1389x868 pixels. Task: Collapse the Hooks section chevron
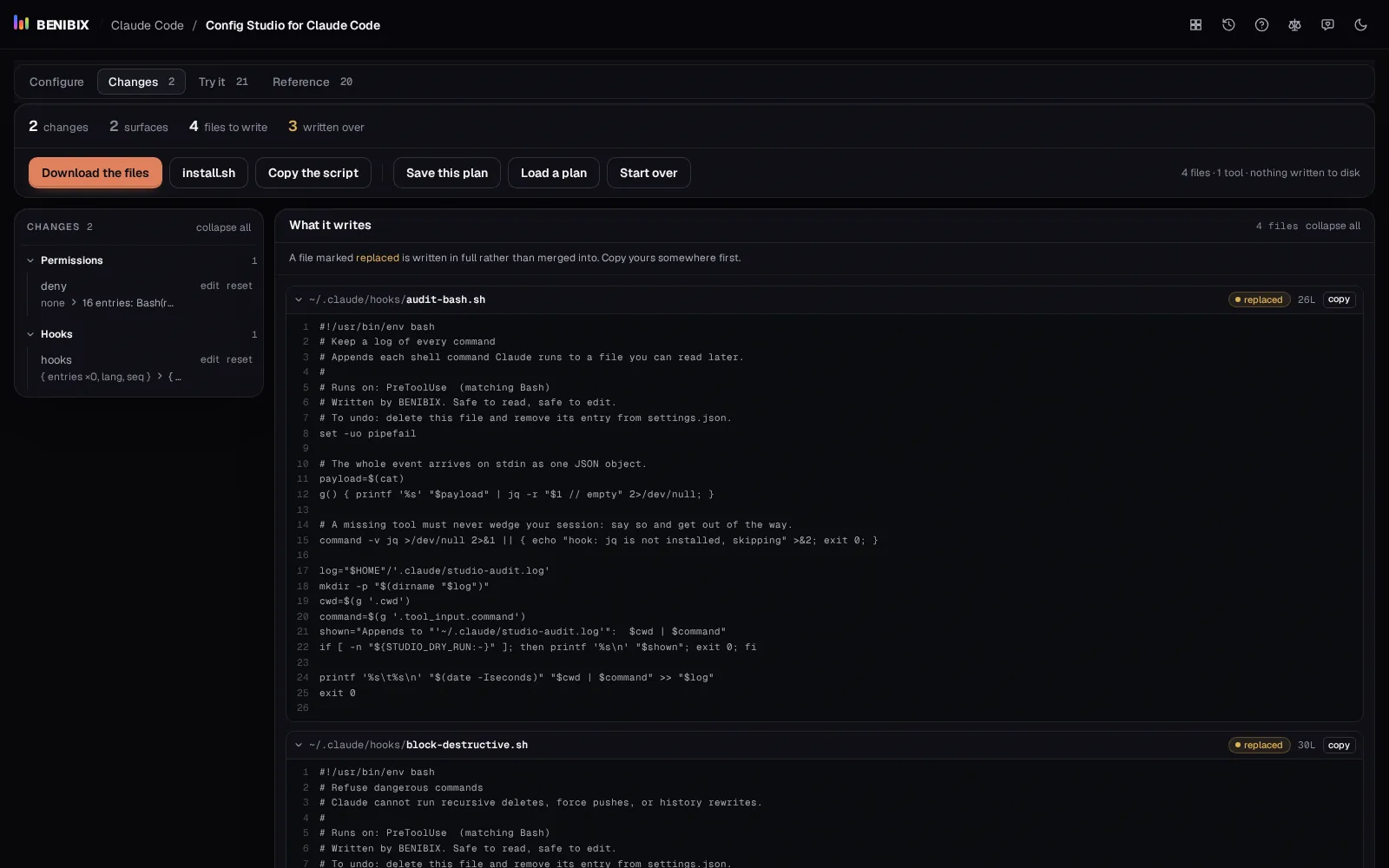[x=30, y=334]
